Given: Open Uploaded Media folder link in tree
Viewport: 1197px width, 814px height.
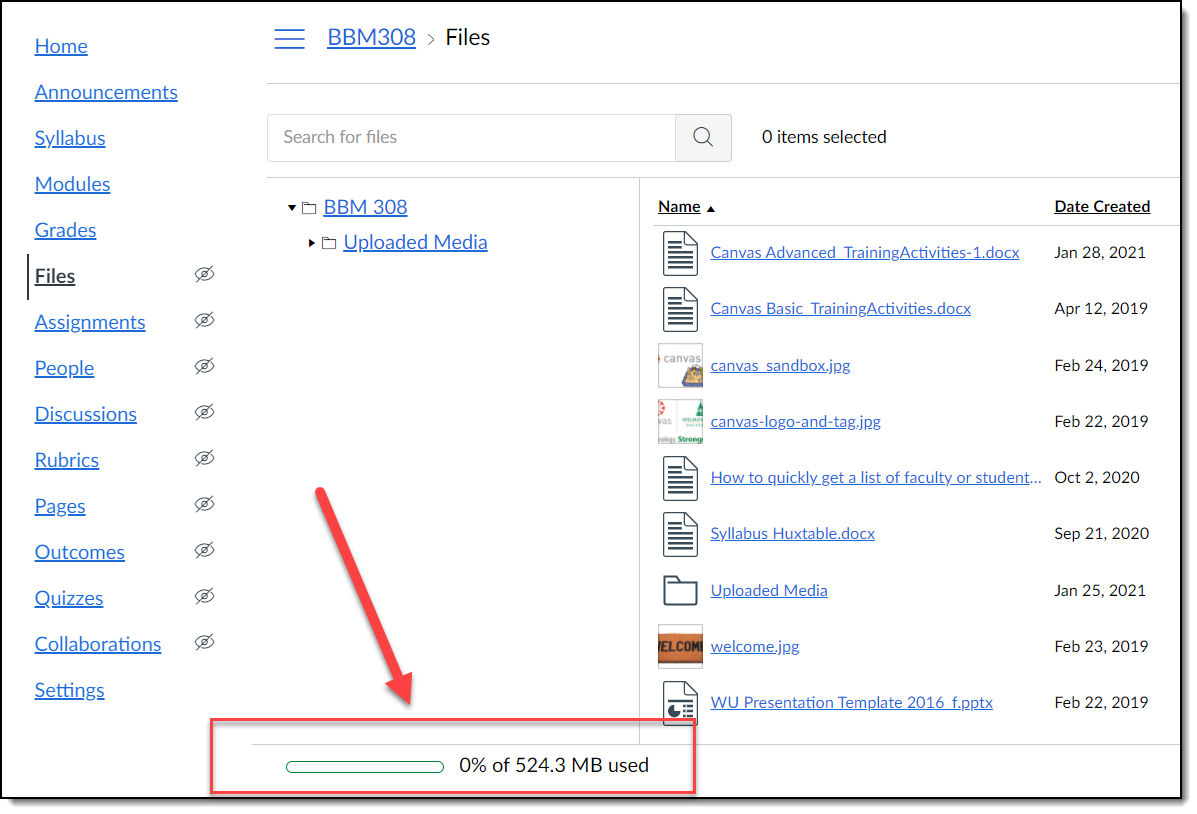Looking at the screenshot, I should 415,242.
